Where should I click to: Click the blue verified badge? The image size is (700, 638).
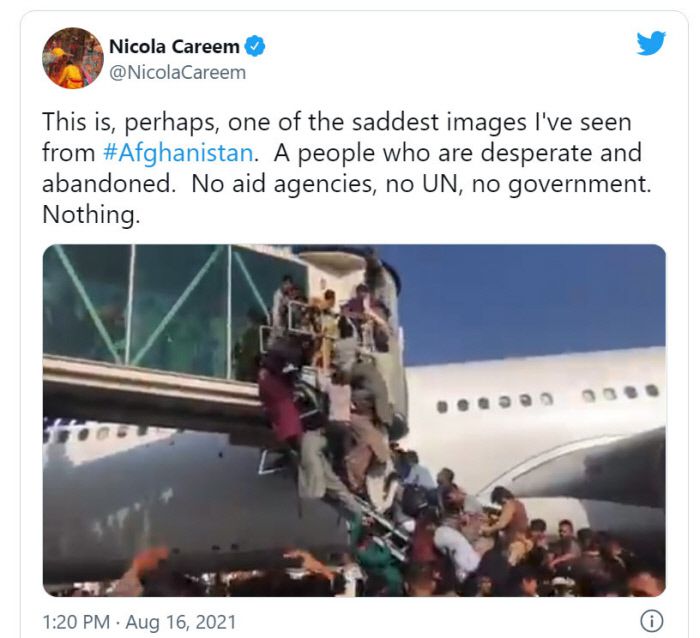pos(255,46)
